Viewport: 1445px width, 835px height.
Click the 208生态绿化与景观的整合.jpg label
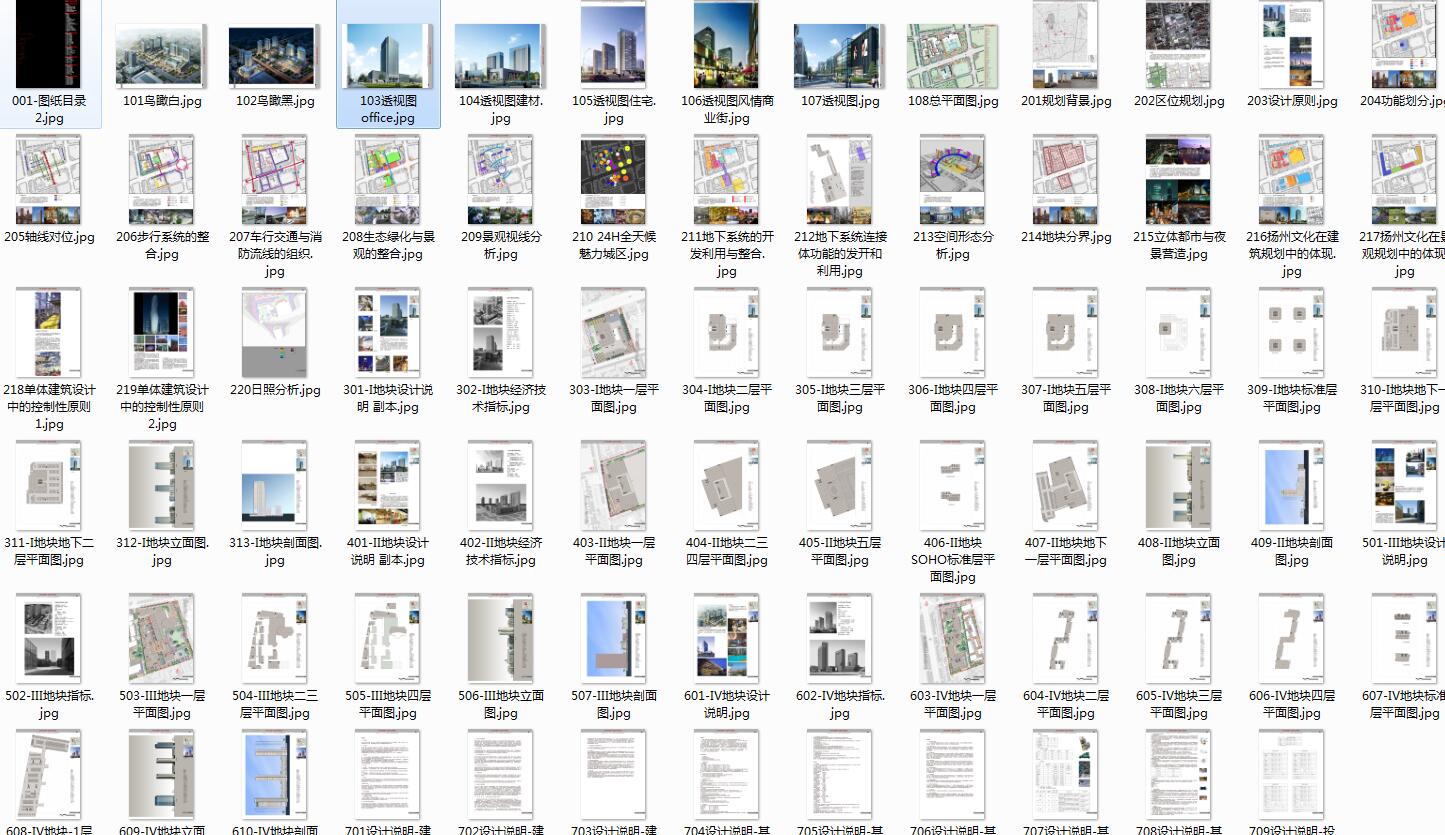click(388, 245)
